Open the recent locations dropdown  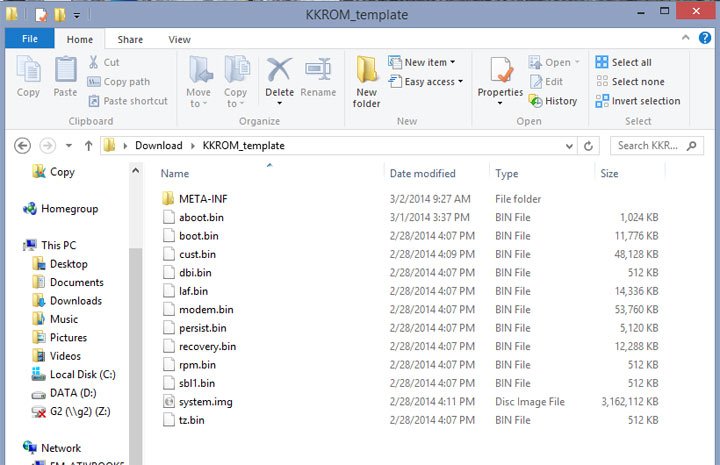pyautogui.click(x=69, y=146)
